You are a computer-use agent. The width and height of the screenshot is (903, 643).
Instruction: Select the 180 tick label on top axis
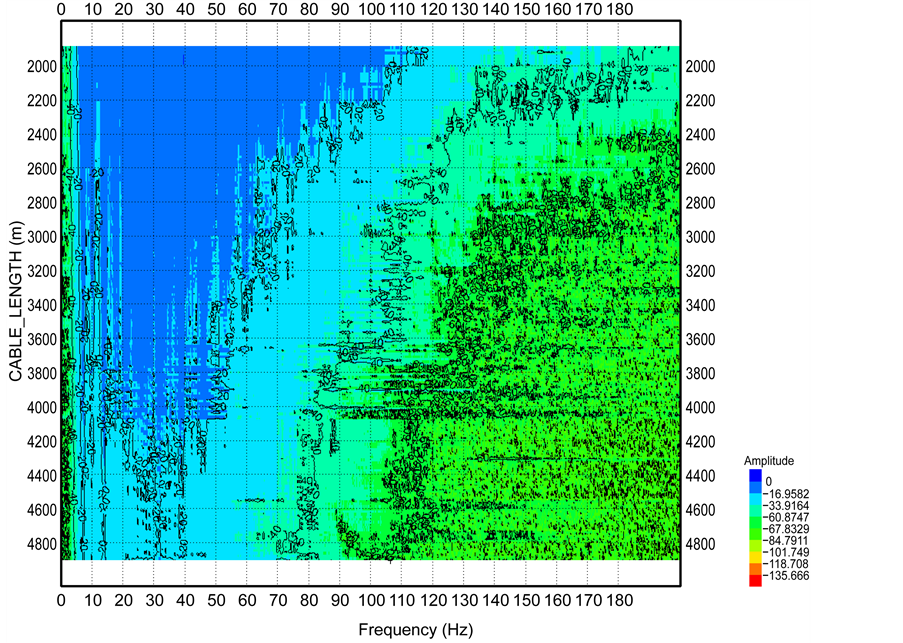point(619,9)
